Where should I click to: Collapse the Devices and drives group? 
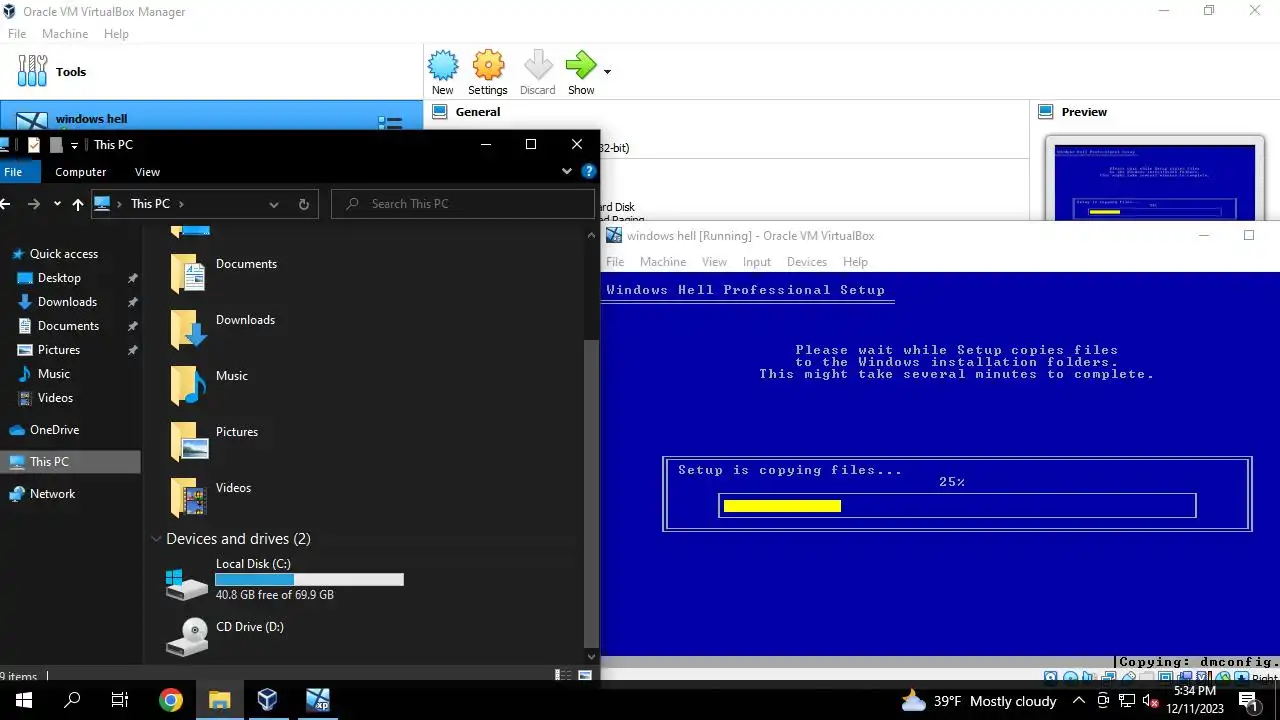tap(156, 539)
